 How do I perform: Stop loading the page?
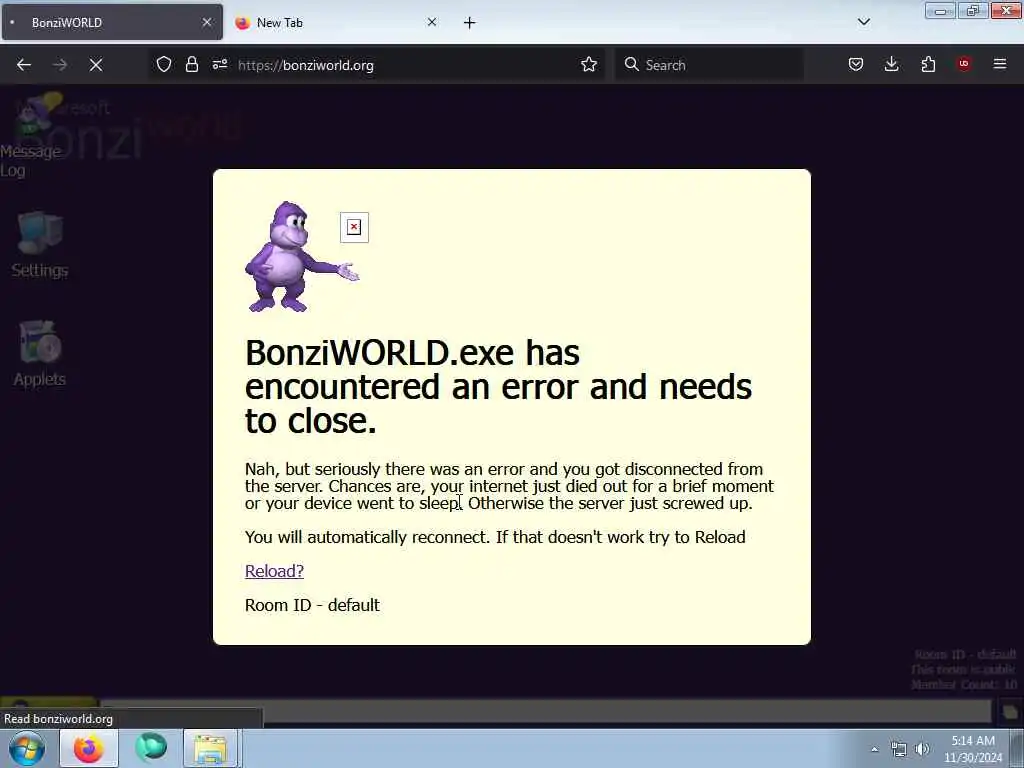(x=95, y=65)
